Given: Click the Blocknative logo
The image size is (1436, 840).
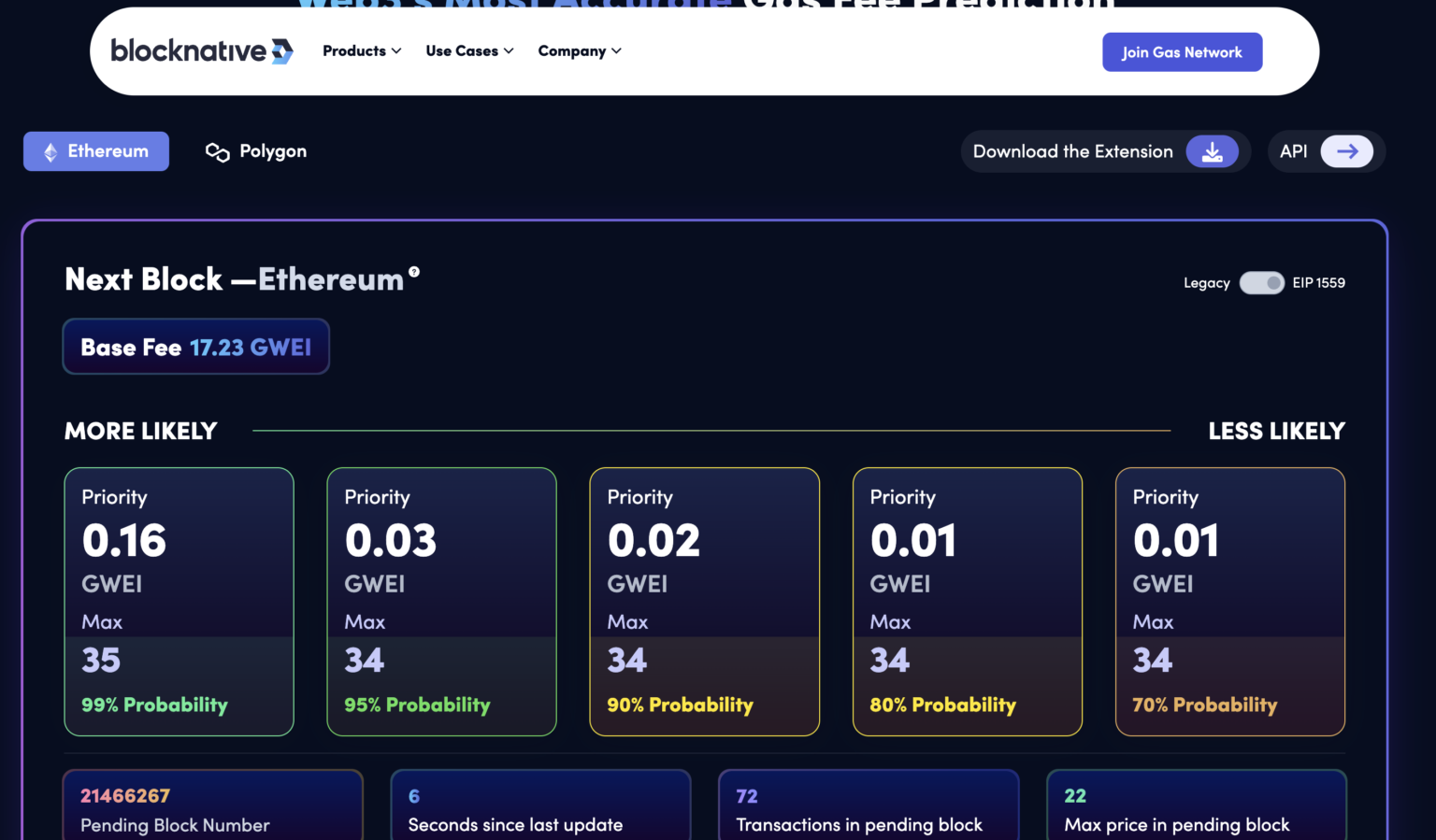Looking at the screenshot, I should pos(202,51).
